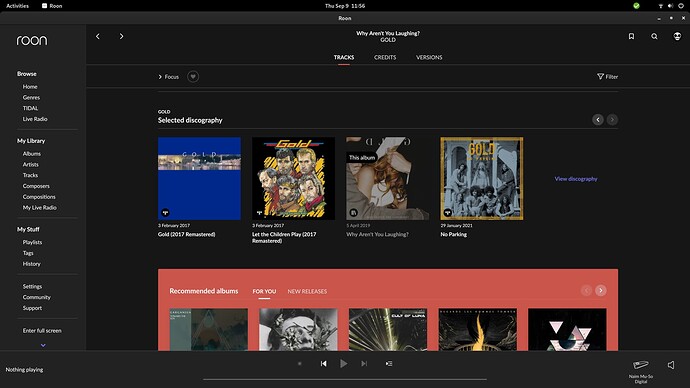Open the GNOME Activities overview
The width and height of the screenshot is (690, 388).
17,6
